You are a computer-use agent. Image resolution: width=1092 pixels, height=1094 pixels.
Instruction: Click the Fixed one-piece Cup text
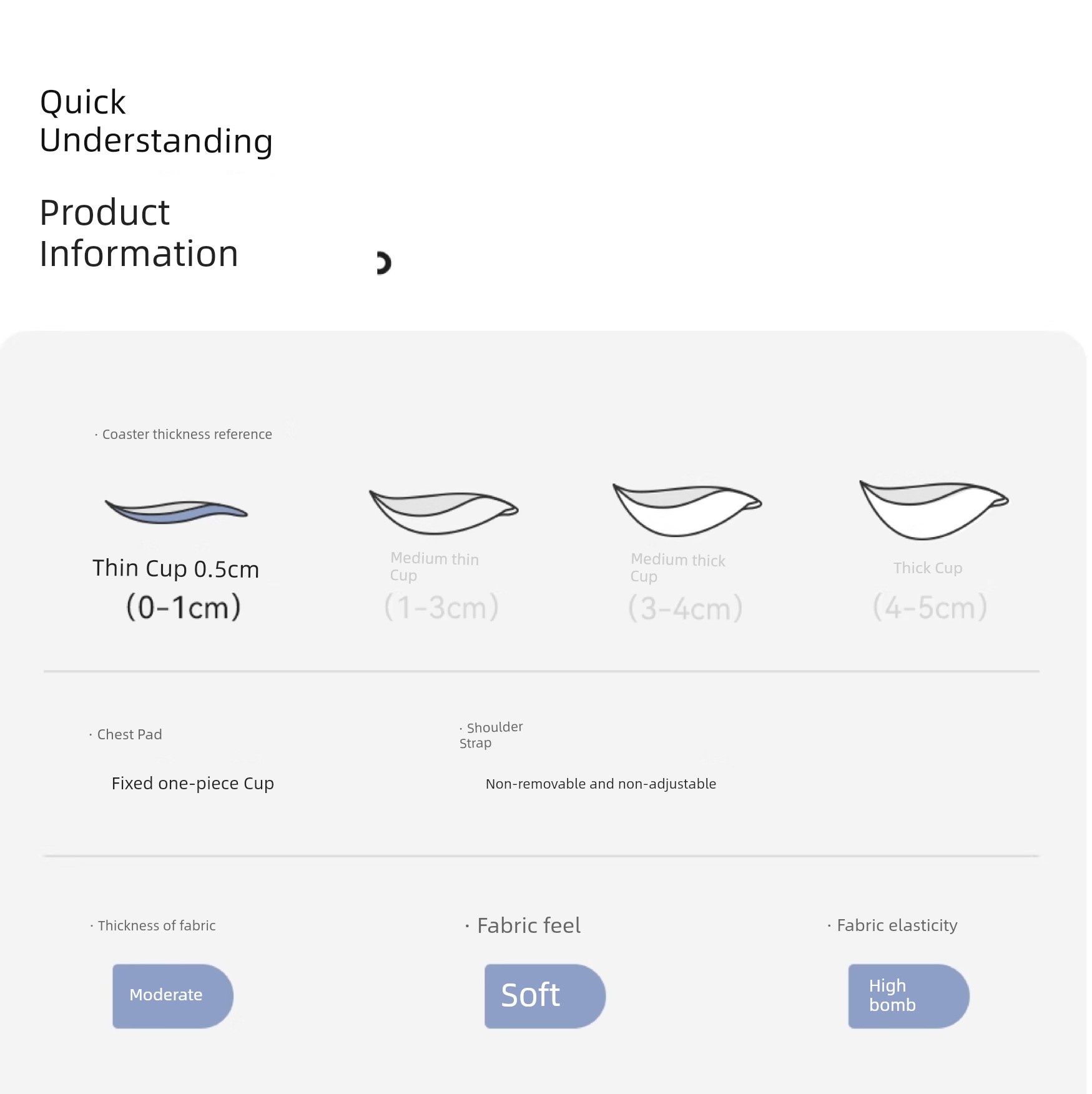(193, 784)
